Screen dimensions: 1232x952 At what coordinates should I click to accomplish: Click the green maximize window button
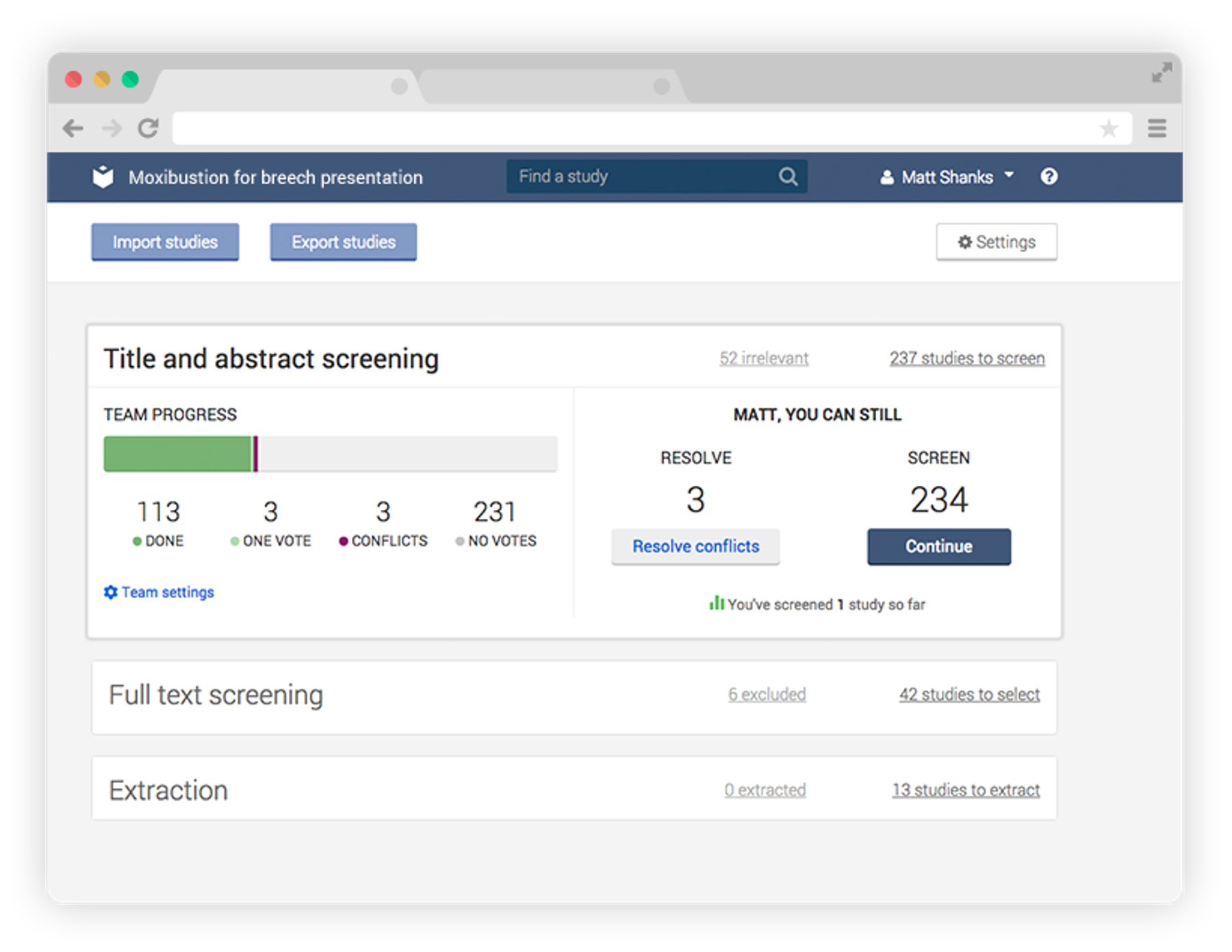[x=130, y=79]
